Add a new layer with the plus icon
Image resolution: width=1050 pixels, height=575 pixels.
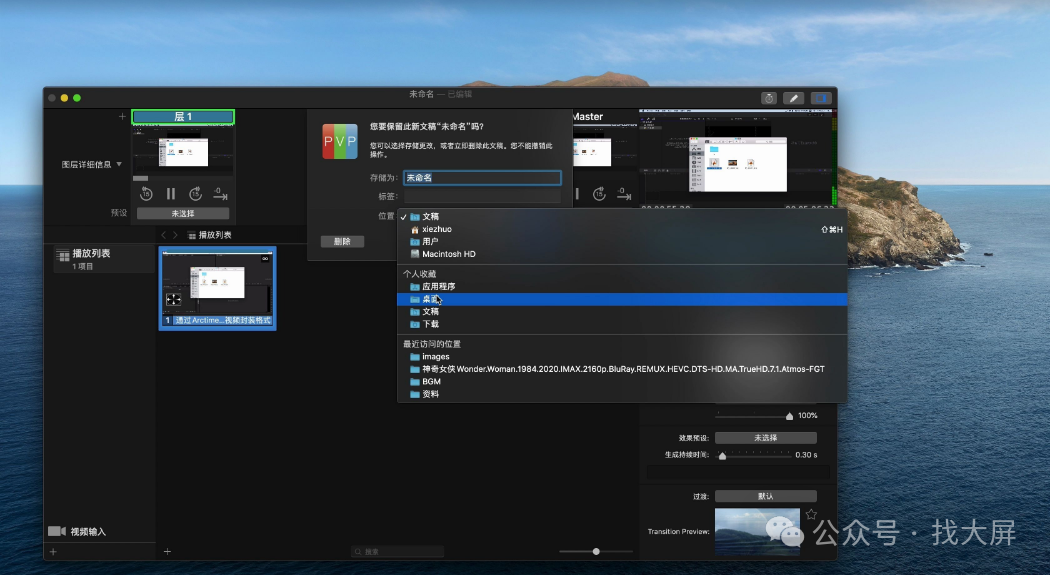click(122, 117)
